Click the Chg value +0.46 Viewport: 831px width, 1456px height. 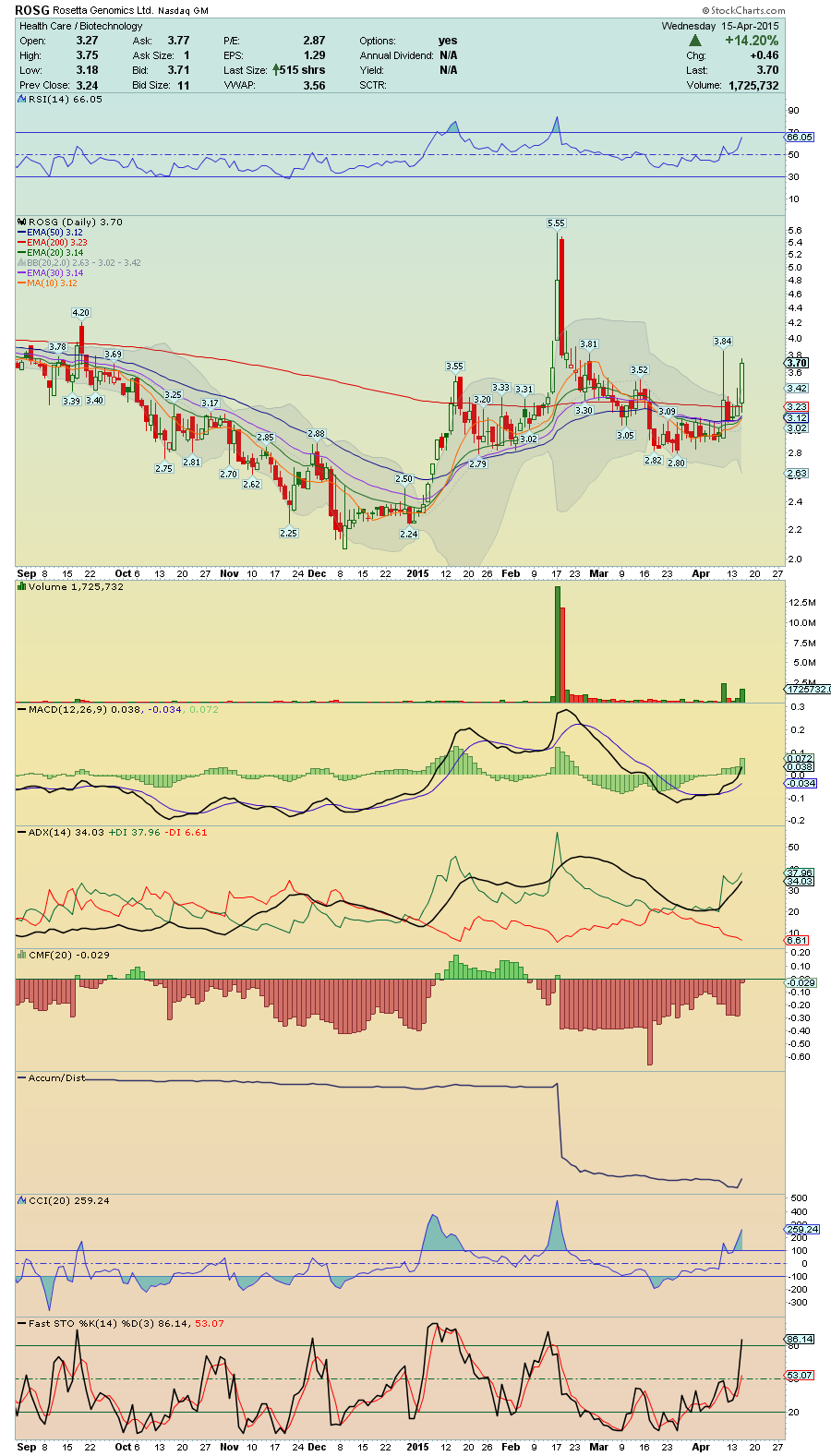pyautogui.click(x=764, y=55)
